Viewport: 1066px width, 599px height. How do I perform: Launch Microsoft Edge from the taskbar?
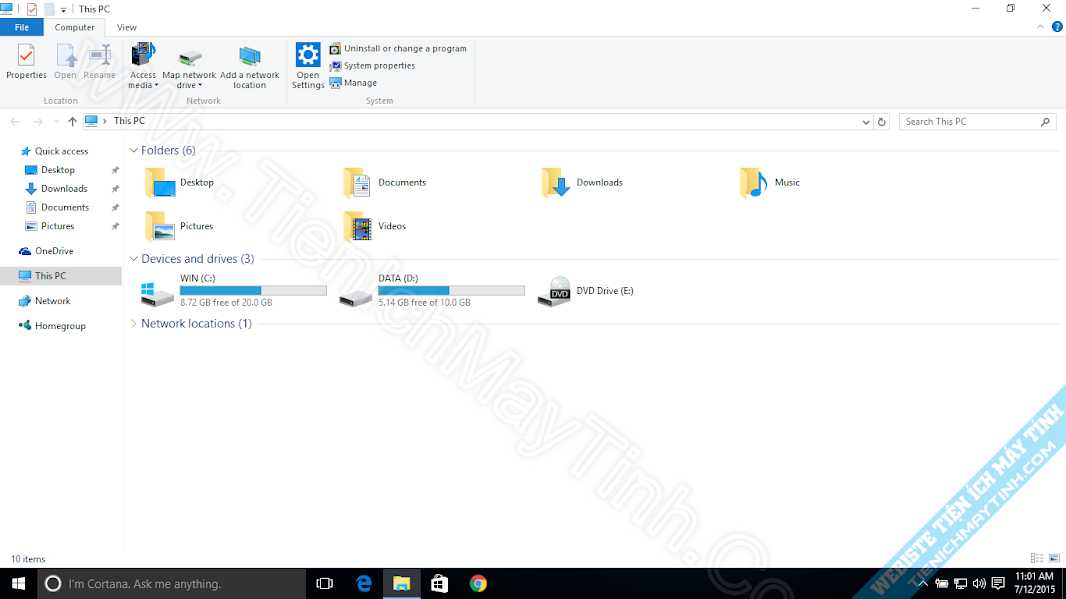coord(364,583)
